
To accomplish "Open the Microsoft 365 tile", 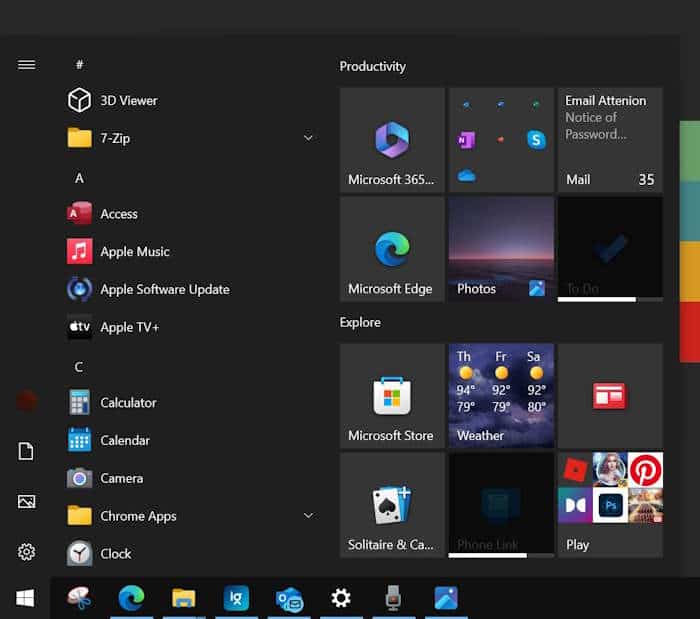I will click(x=392, y=140).
